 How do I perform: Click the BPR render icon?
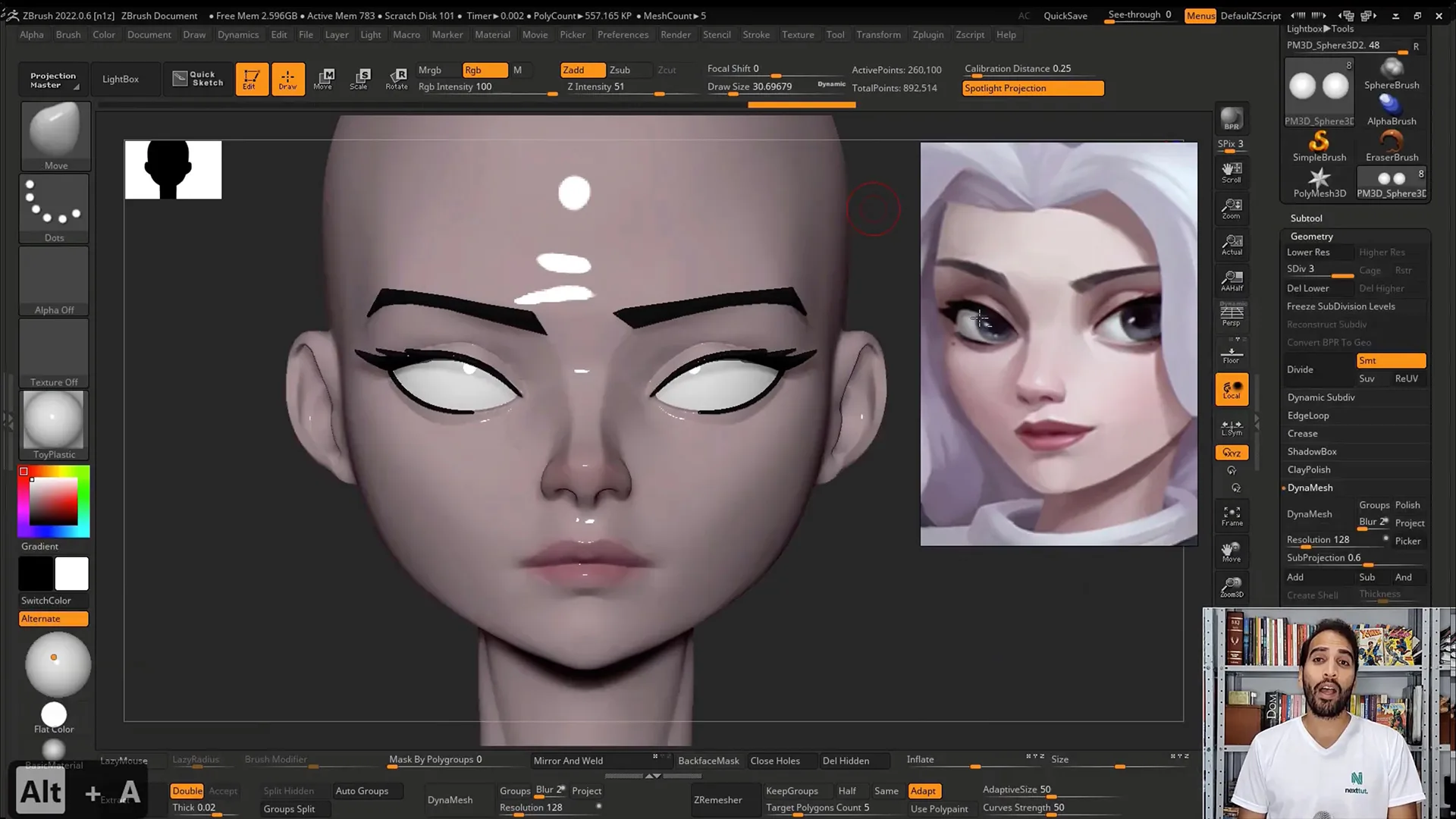tap(1232, 118)
